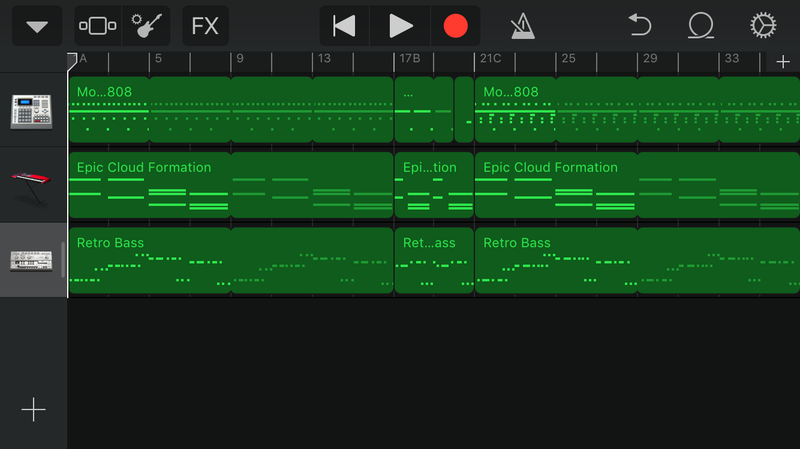Select the red keyboard track header
The width and height of the screenshot is (800, 449).
(x=32, y=186)
